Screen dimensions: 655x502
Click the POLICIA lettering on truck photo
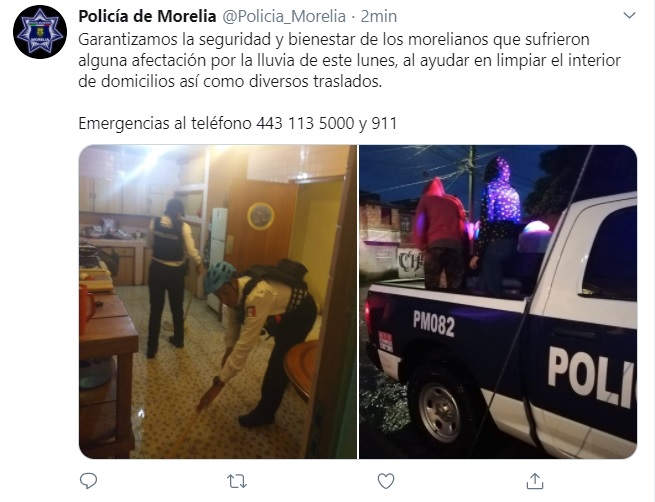point(591,378)
